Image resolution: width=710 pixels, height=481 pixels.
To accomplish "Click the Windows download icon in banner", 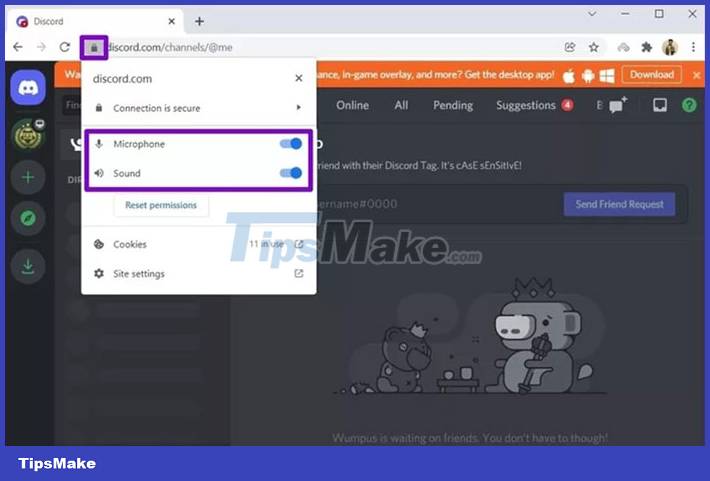I will point(607,76).
